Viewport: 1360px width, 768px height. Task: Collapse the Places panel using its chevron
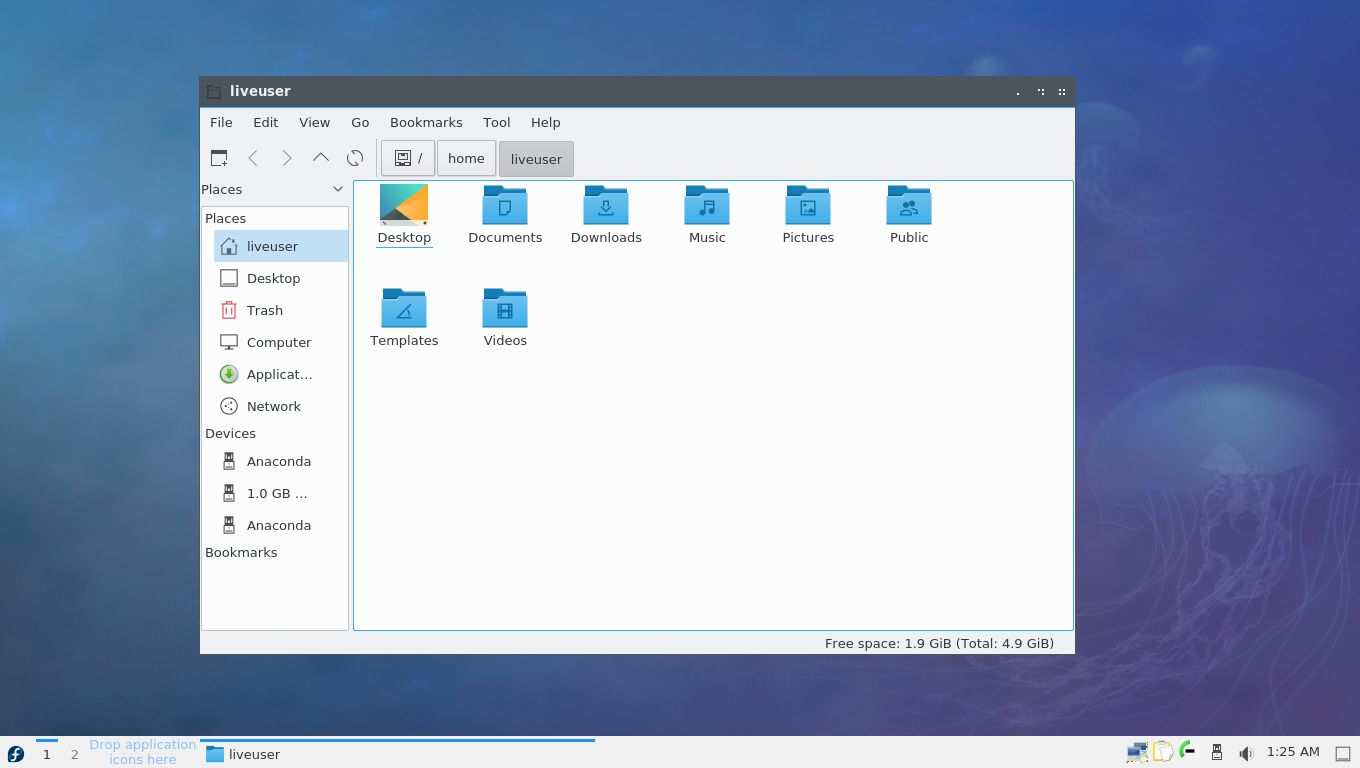tap(337, 188)
